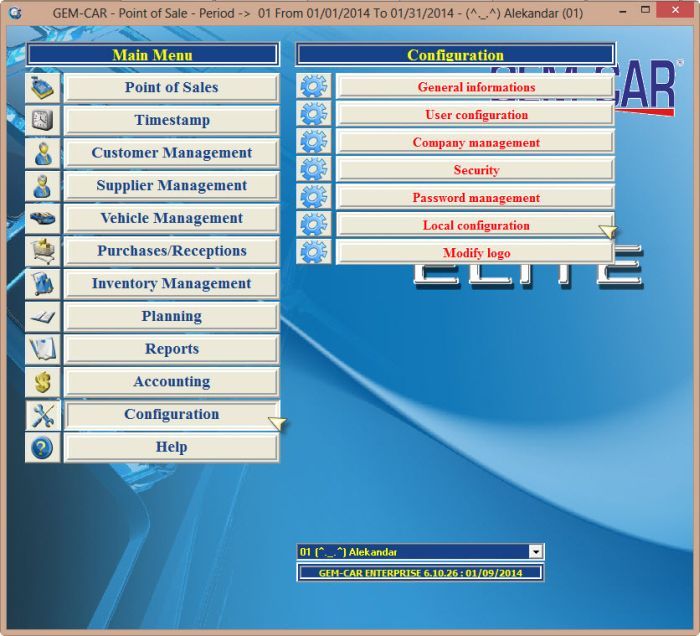Click the gear icon beside Local configuration
The height and width of the screenshot is (636, 700).
pos(313,224)
